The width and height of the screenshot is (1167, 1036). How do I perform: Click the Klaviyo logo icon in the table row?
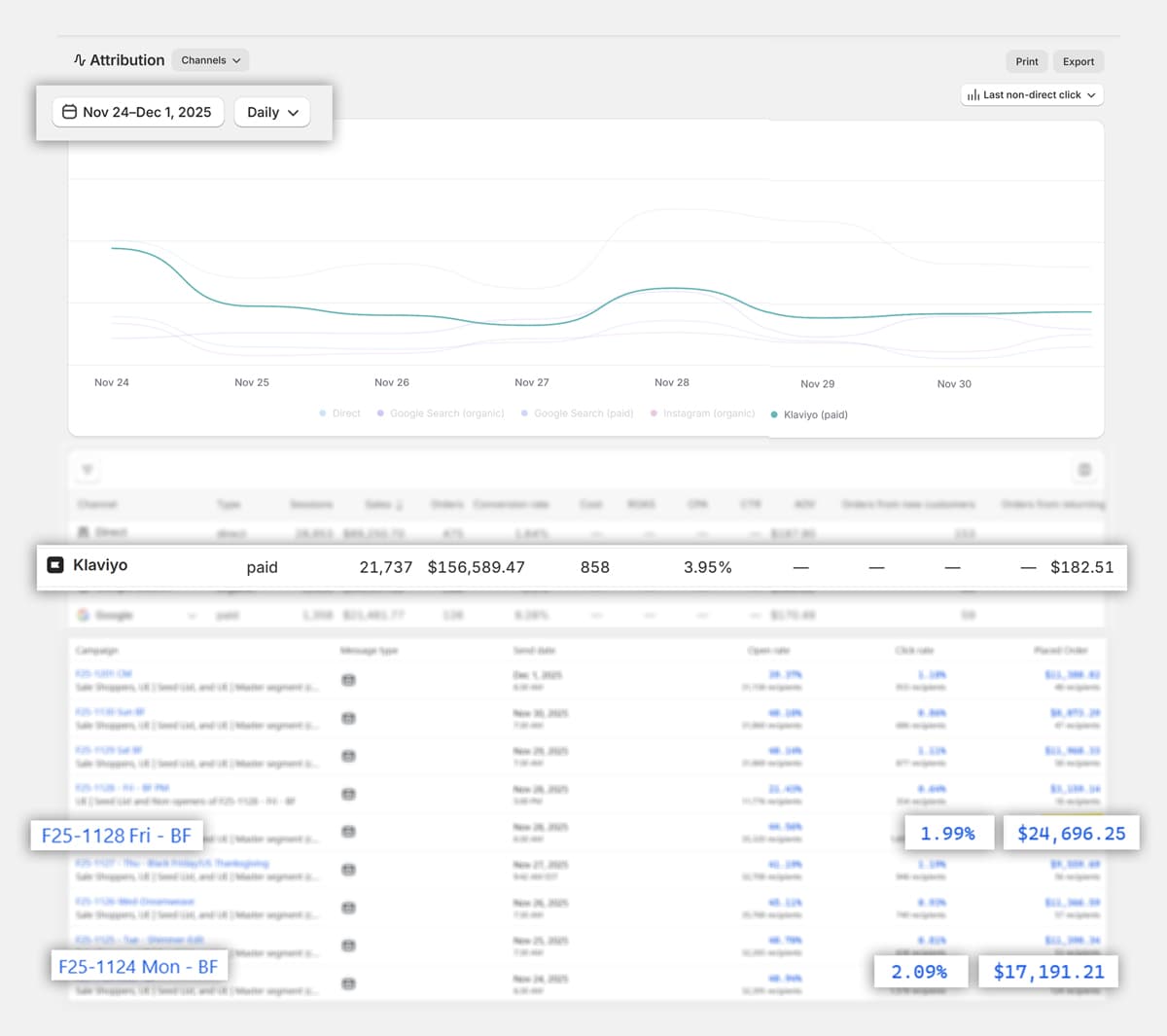click(55, 565)
